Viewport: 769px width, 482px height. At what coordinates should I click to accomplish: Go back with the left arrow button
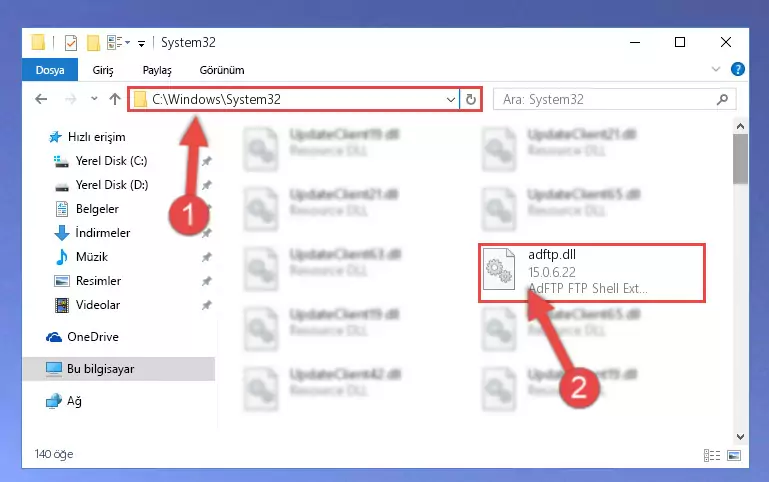41,99
